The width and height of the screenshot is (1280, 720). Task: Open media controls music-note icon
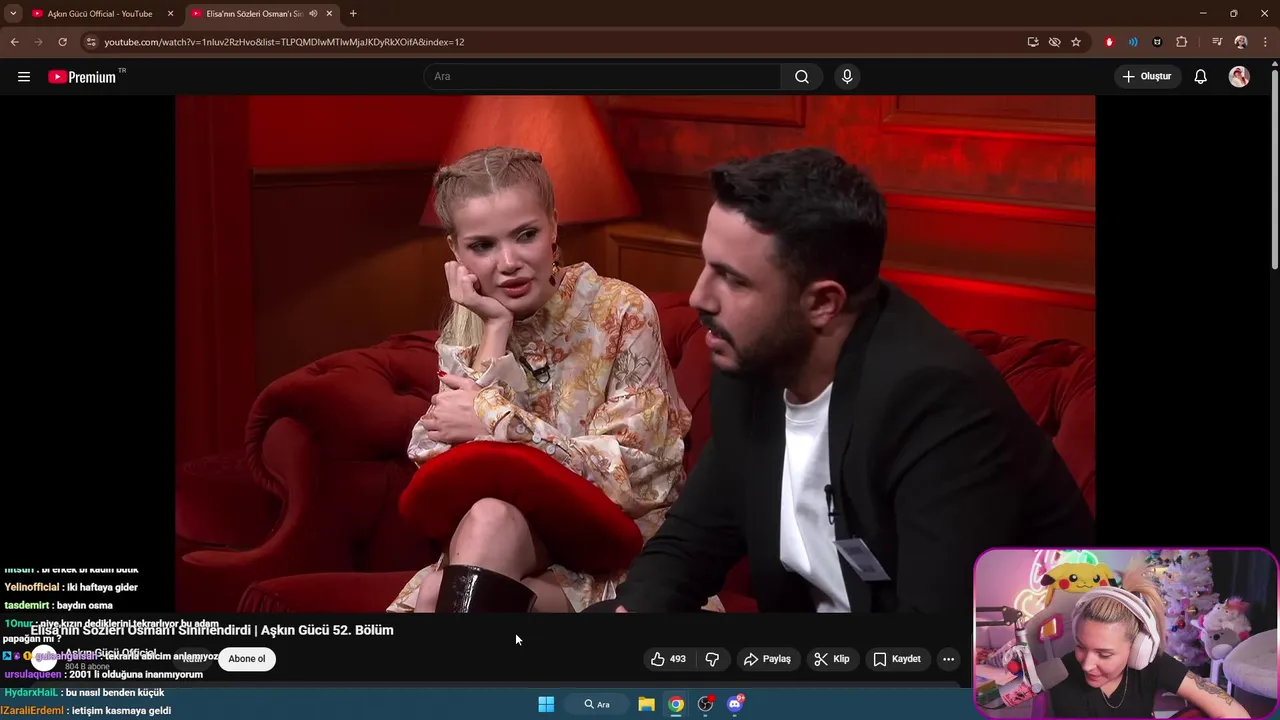click(x=1217, y=42)
